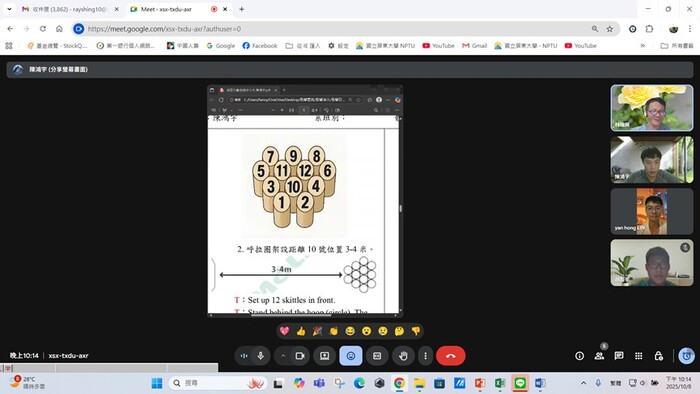
Task: Open the Windows Start menu
Action: (x=157, y=383)
